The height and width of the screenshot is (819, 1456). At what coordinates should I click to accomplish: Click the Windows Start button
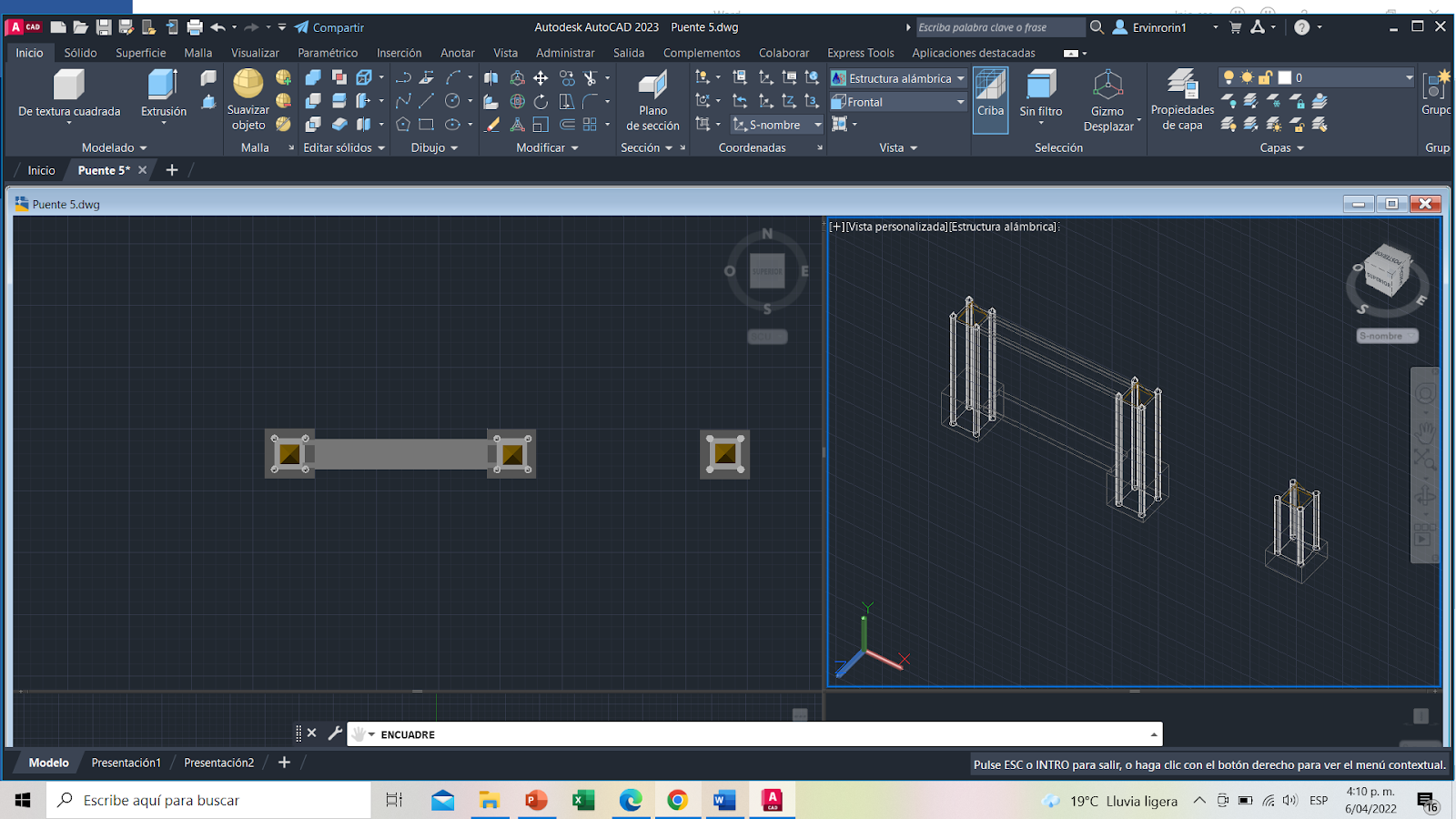point(23,800)
